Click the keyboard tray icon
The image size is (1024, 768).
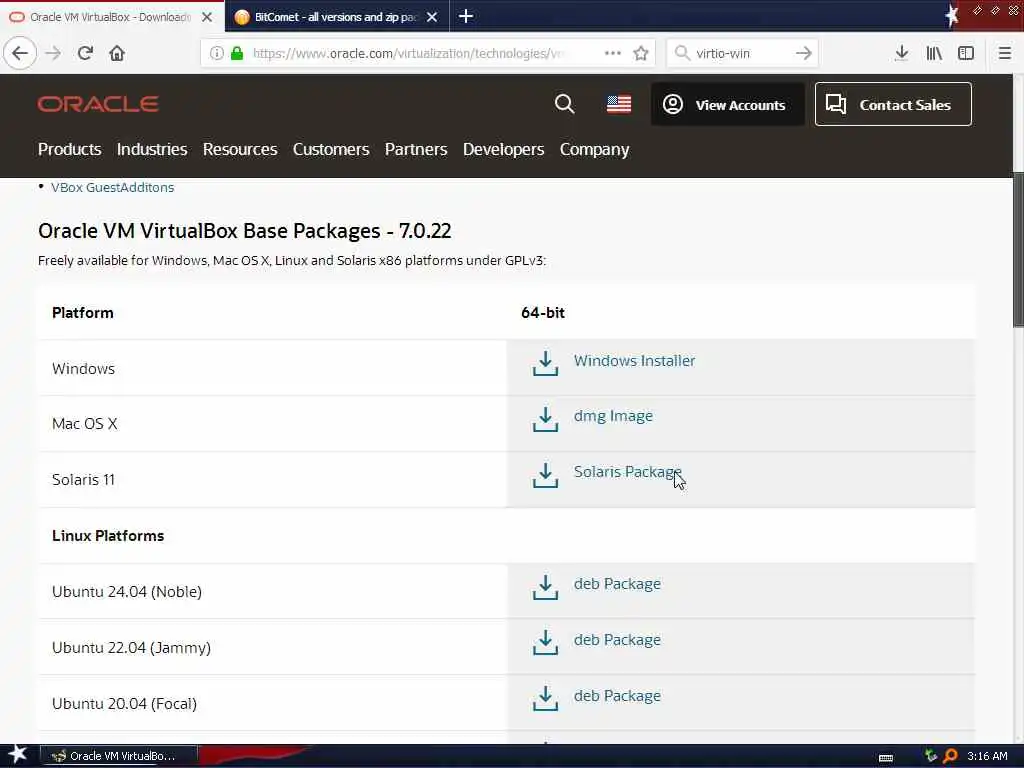point(886,757)
